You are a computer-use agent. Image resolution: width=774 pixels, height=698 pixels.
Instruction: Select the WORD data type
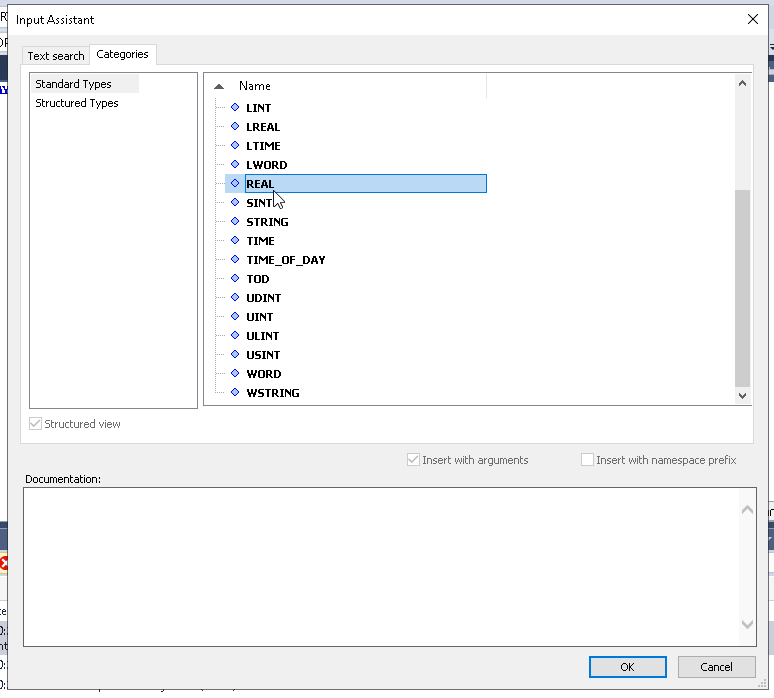tap(264, 374)
